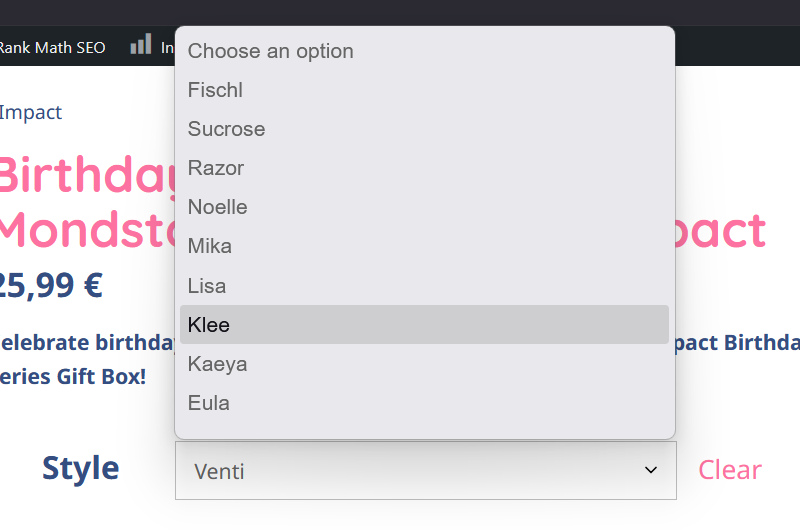Choose Lisa from the options

(424, 286)
